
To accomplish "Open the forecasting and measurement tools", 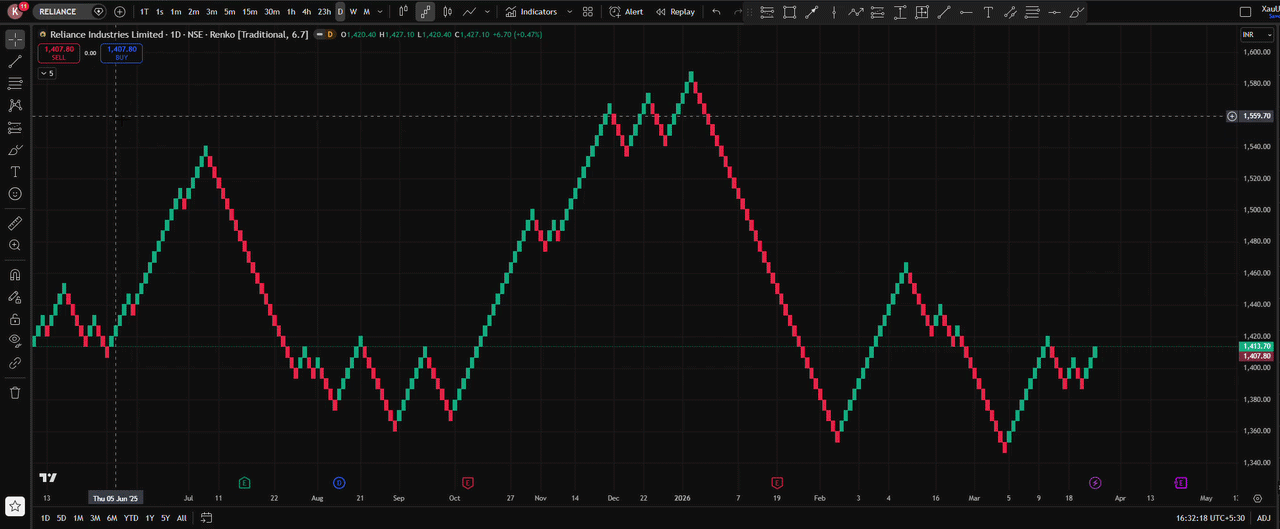I will (15, 128).
